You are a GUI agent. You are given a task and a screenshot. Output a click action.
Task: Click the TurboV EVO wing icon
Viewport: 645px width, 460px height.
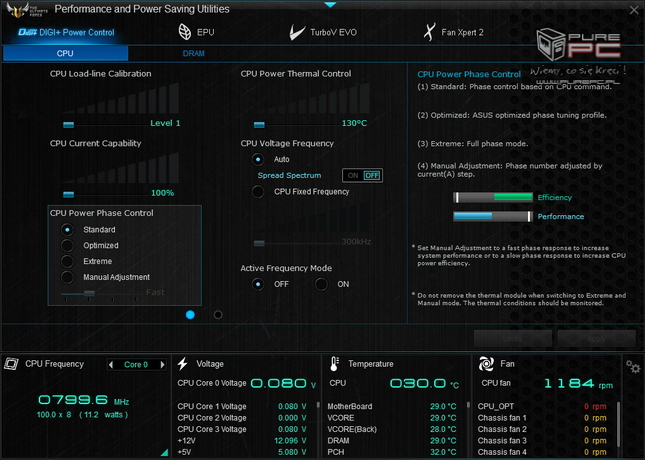tap(297, 32)
